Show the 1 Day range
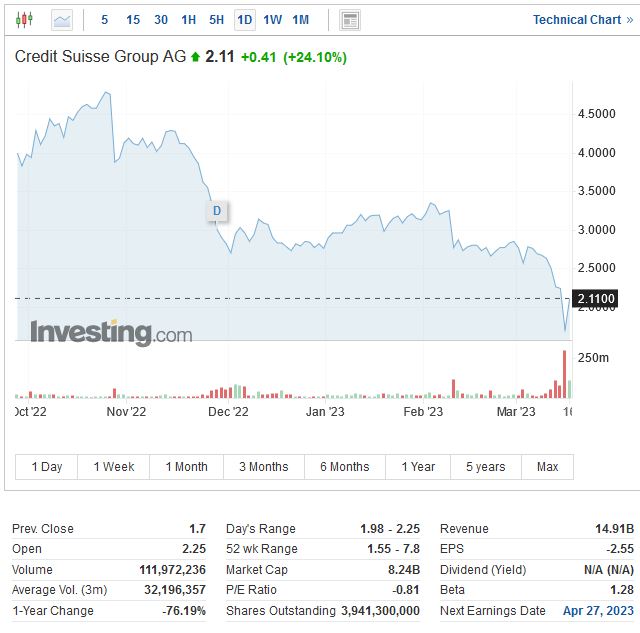This screenshot has width=640, height=633. click(47, 467)
